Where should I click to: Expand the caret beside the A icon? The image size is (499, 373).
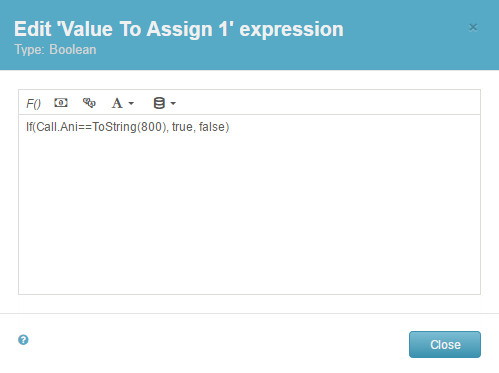tap(131, 104)
